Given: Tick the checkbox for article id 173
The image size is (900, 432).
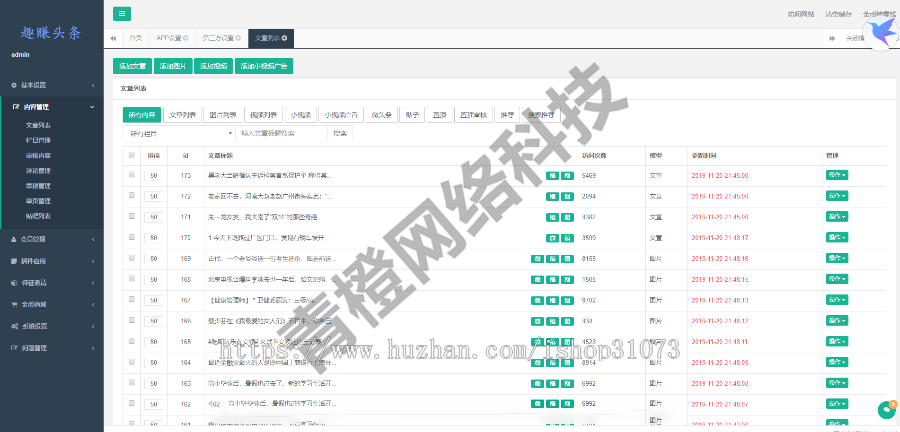Looking at the screenshot, I should pyautogui.click(x=132, y=175).
